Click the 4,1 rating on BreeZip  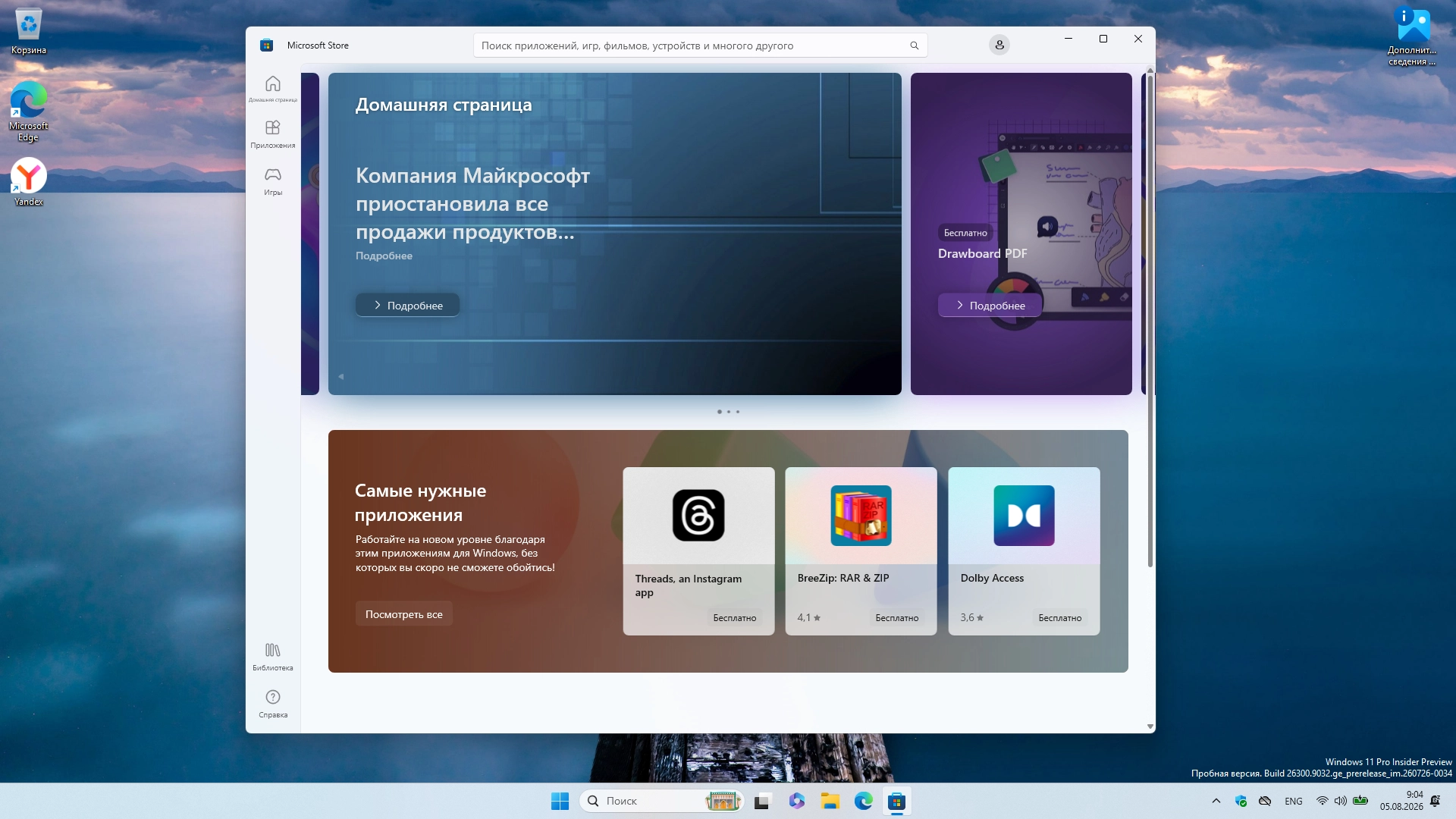tap(808, 618)
